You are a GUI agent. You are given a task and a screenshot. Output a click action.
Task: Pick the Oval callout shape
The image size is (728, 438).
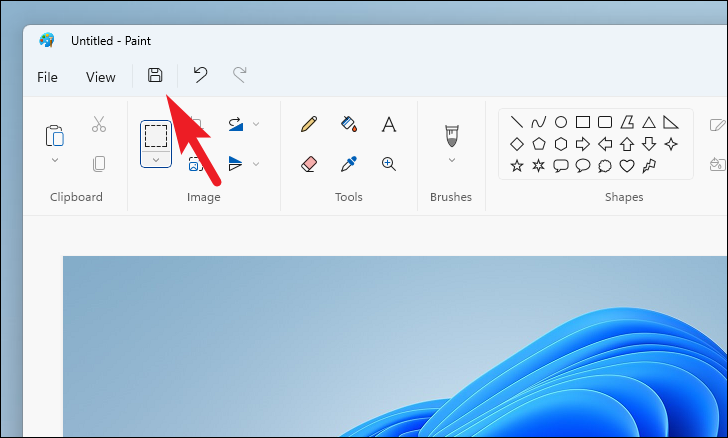point(583,166)
